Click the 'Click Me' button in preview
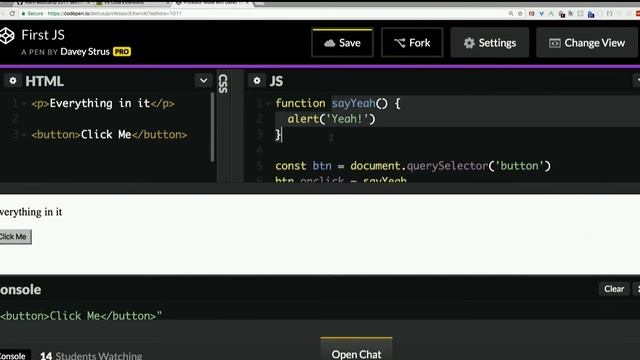 click(15, 237)
